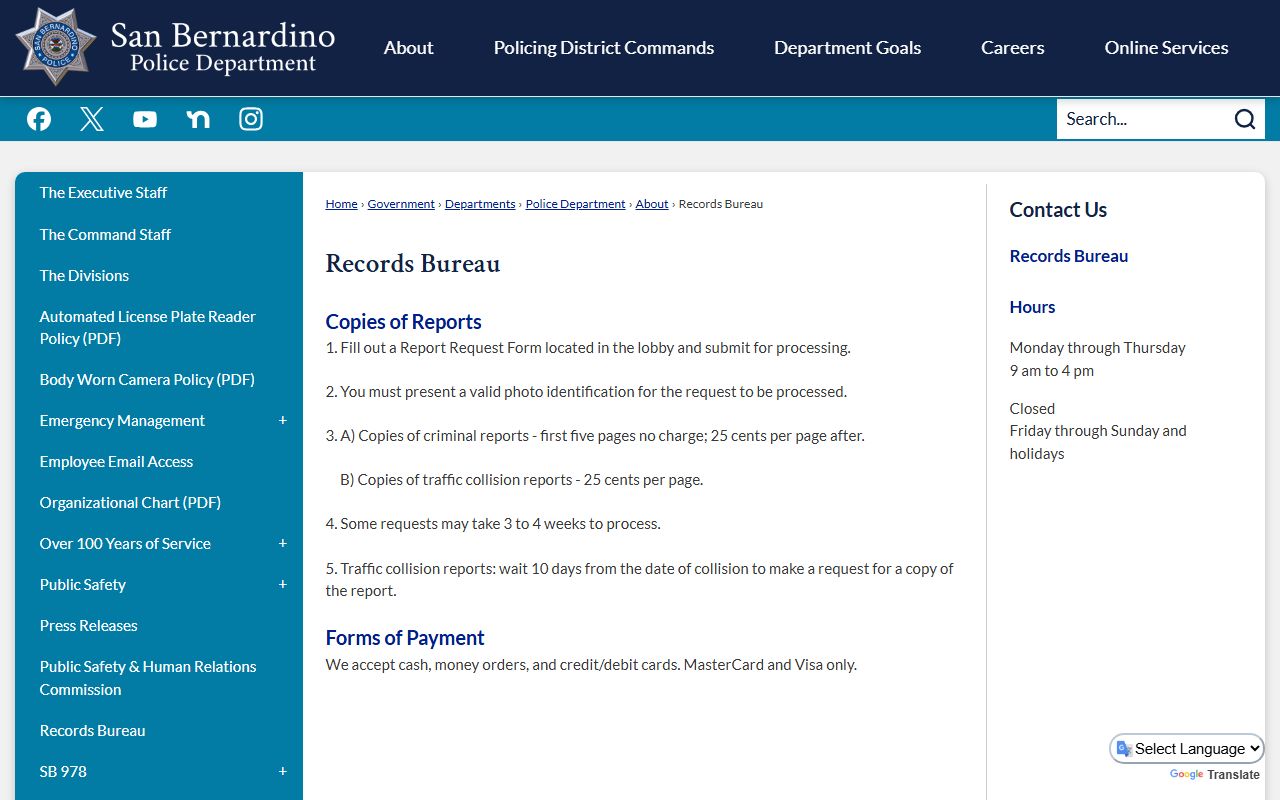Open the Policing District Commands menu
This screenshot has width=1280, height=800.
pos(604,48)
